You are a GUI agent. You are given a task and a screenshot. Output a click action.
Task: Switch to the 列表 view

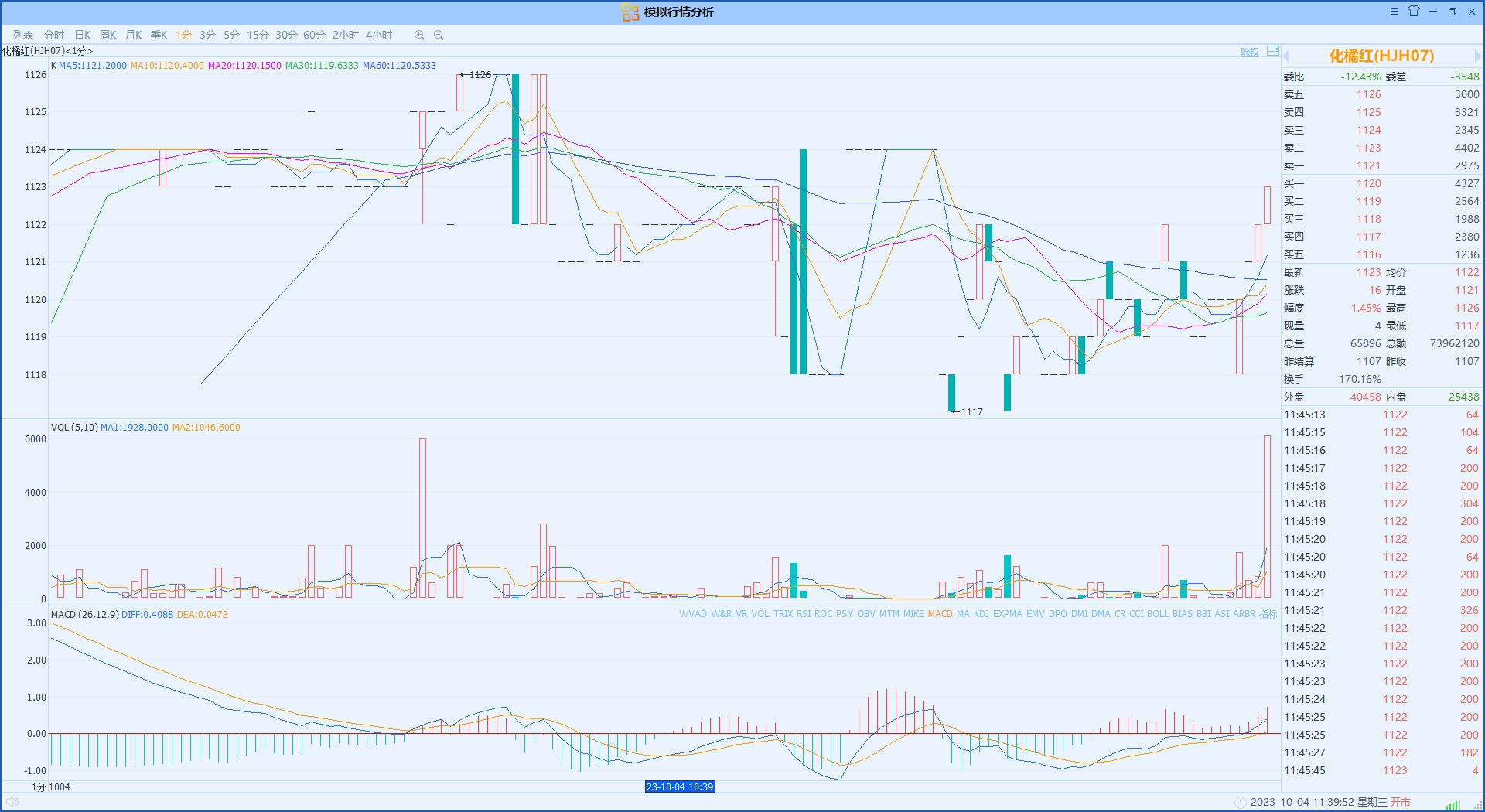pos(23,35)
